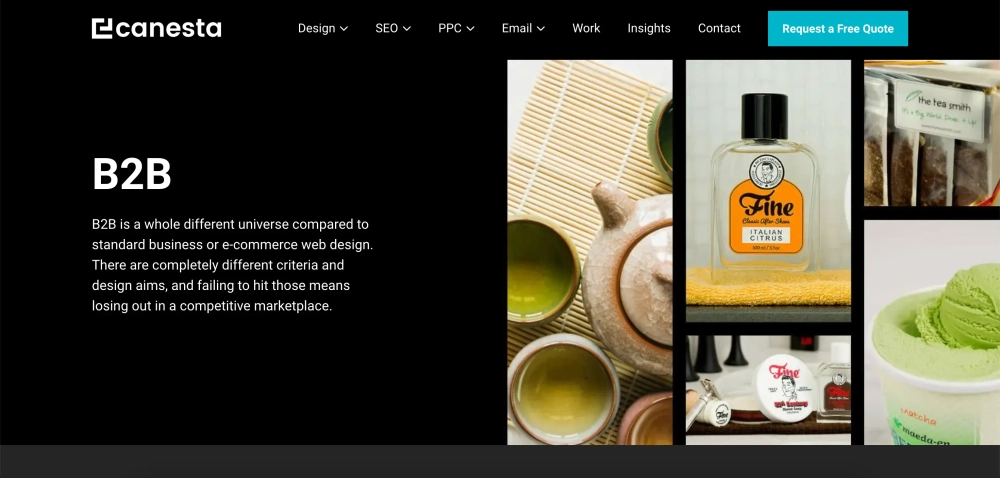The height and width of the screenshot is (478, 1000).
Task: Expand the chevron next to Email
Action: [x=541, y=29]
